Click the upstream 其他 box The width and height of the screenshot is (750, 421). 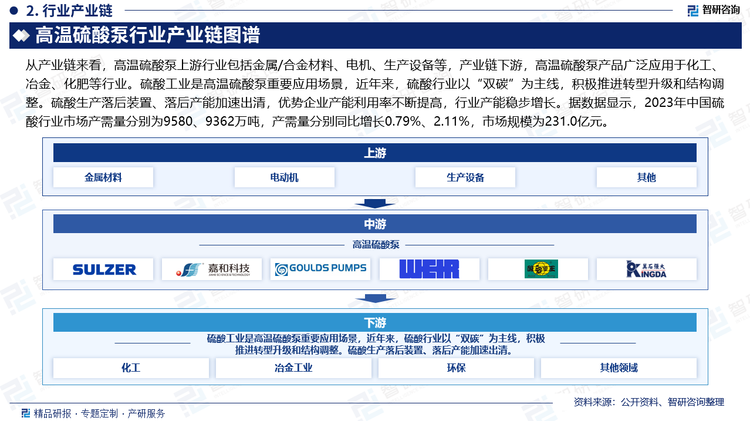(x=646, y=177)
